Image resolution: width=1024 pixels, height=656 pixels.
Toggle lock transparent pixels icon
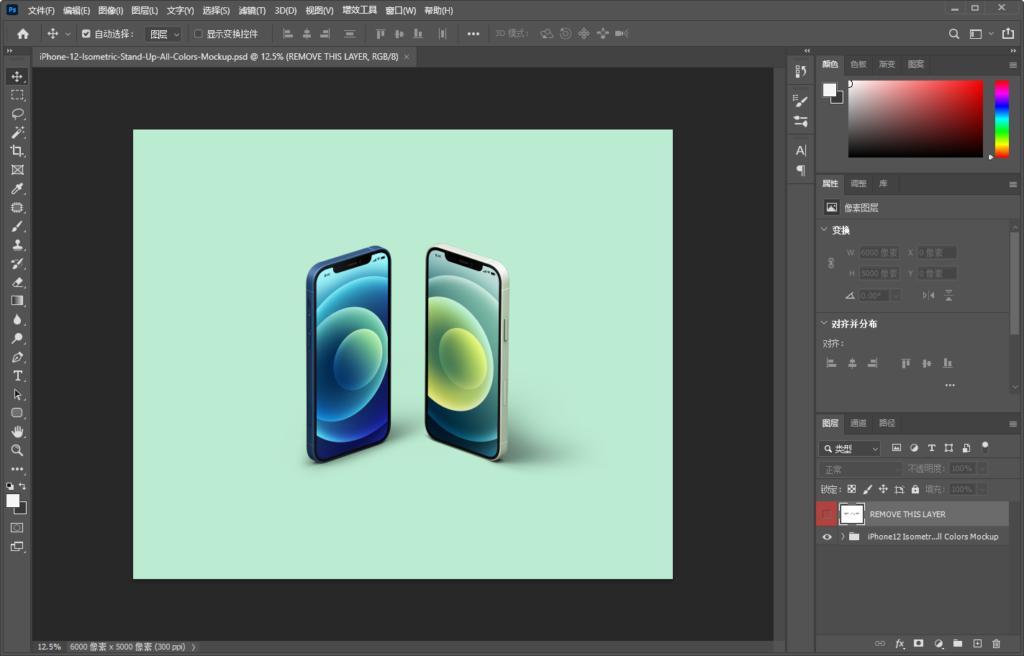[x=852, y=489]
